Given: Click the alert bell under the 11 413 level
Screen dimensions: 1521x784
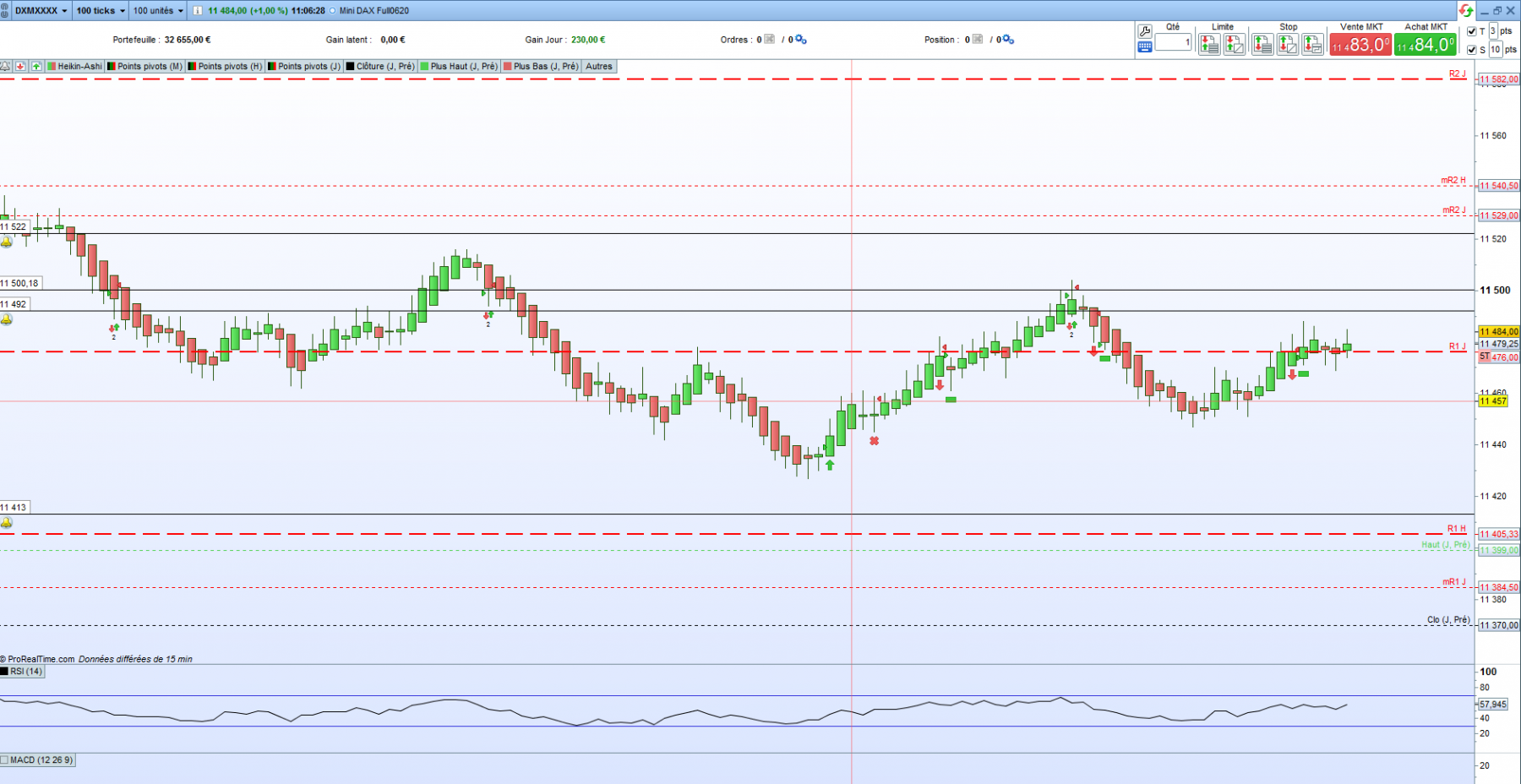Looking at the screenshot, I should (x=6, y=523).
